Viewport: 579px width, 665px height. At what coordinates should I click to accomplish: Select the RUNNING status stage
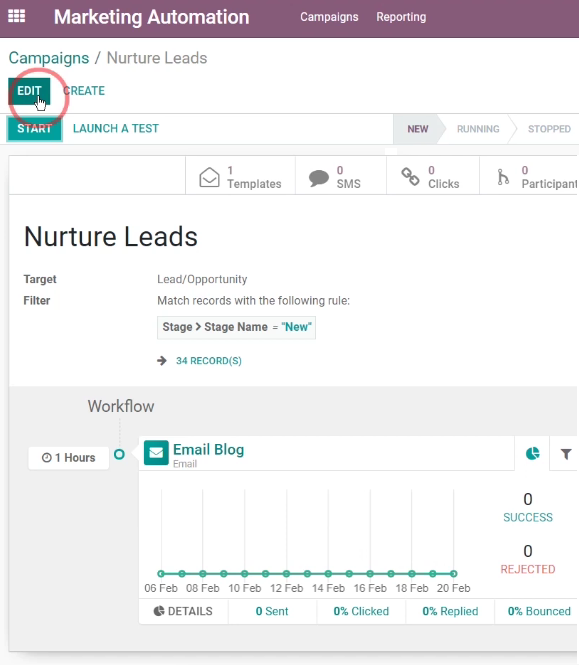(x=478, y=129)
